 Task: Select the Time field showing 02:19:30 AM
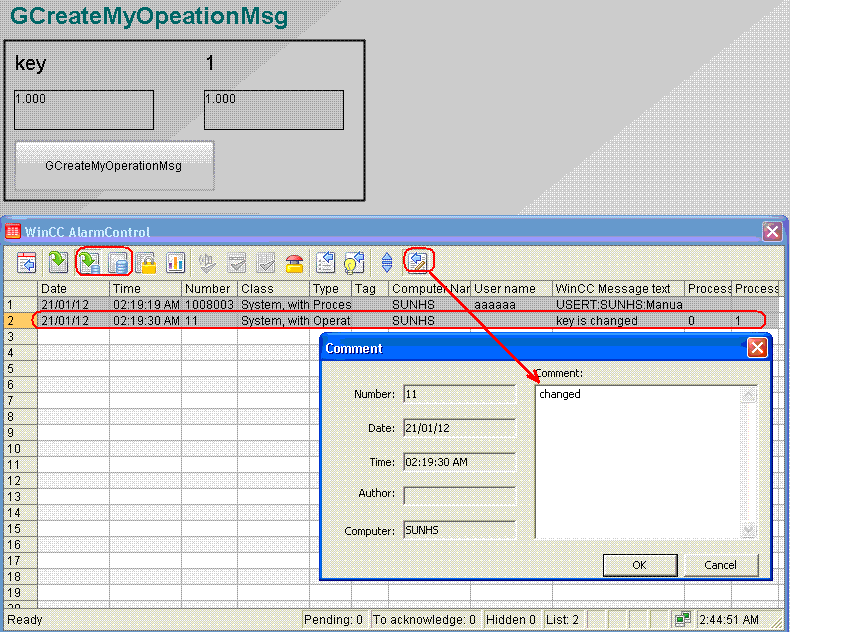coord(459,462)
